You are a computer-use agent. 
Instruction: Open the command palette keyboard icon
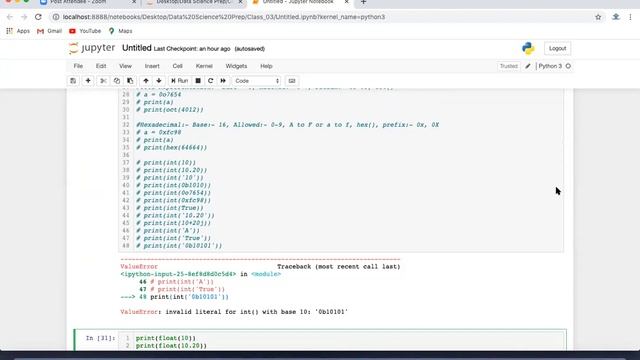tap(292, 81)
